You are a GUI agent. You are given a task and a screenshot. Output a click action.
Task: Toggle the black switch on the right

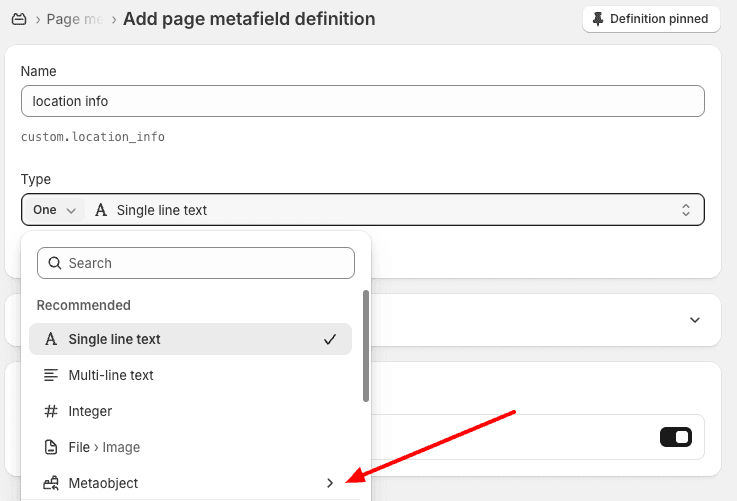pos(676,437)
